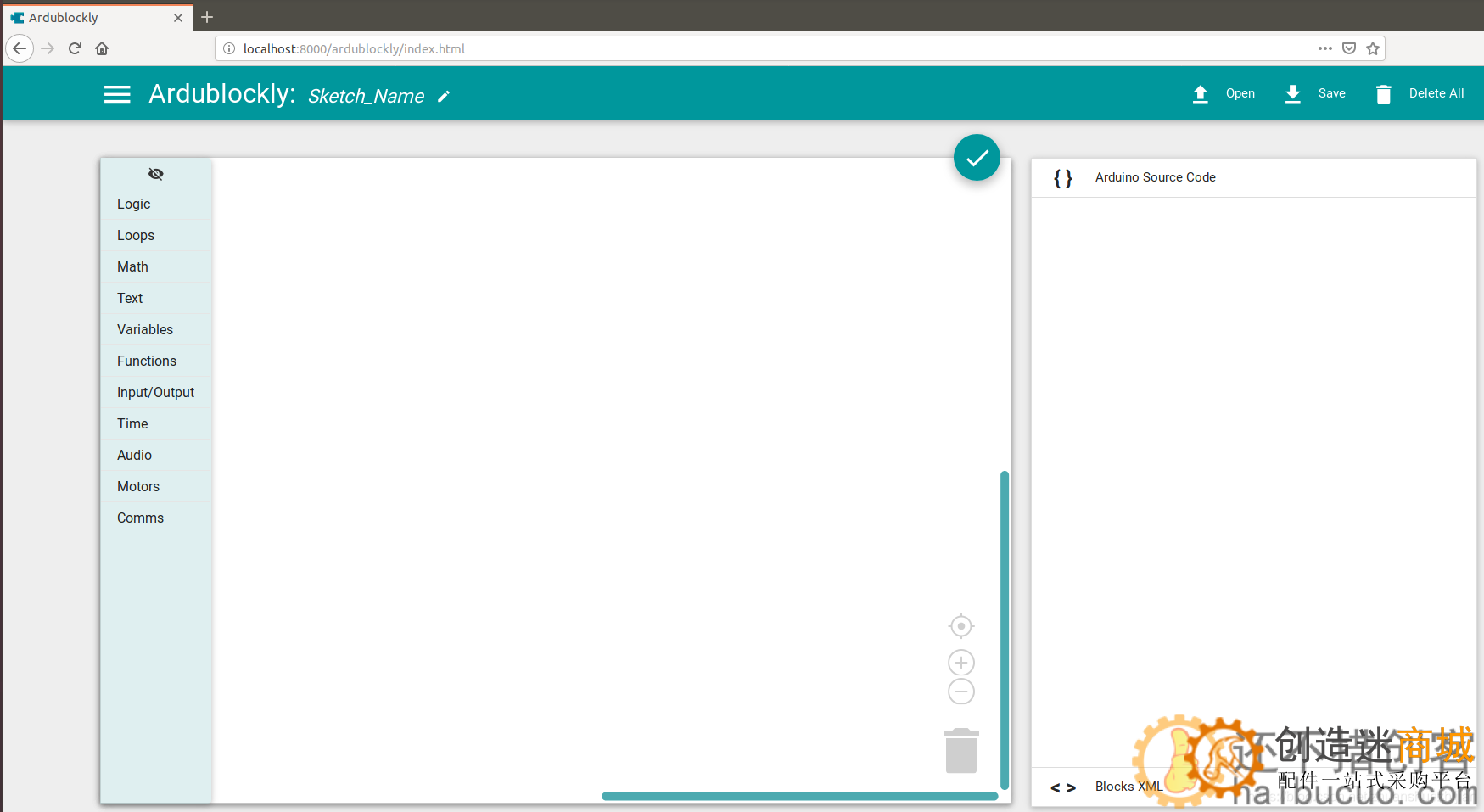Expand the Blocks XML panel header
This screenshot has width=1484, height=812.
tap(1254, 787)
